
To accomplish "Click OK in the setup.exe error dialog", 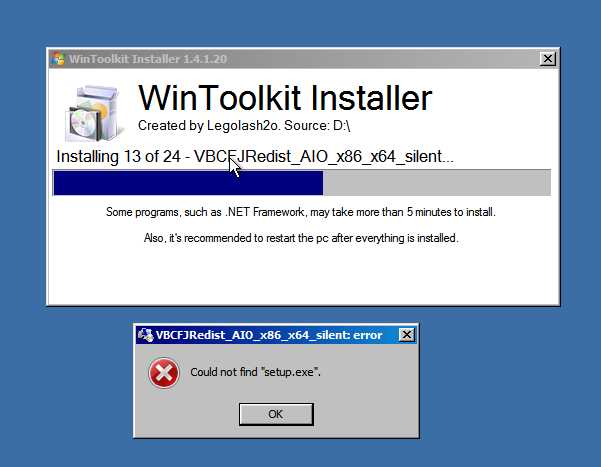I will click(276, 414).
